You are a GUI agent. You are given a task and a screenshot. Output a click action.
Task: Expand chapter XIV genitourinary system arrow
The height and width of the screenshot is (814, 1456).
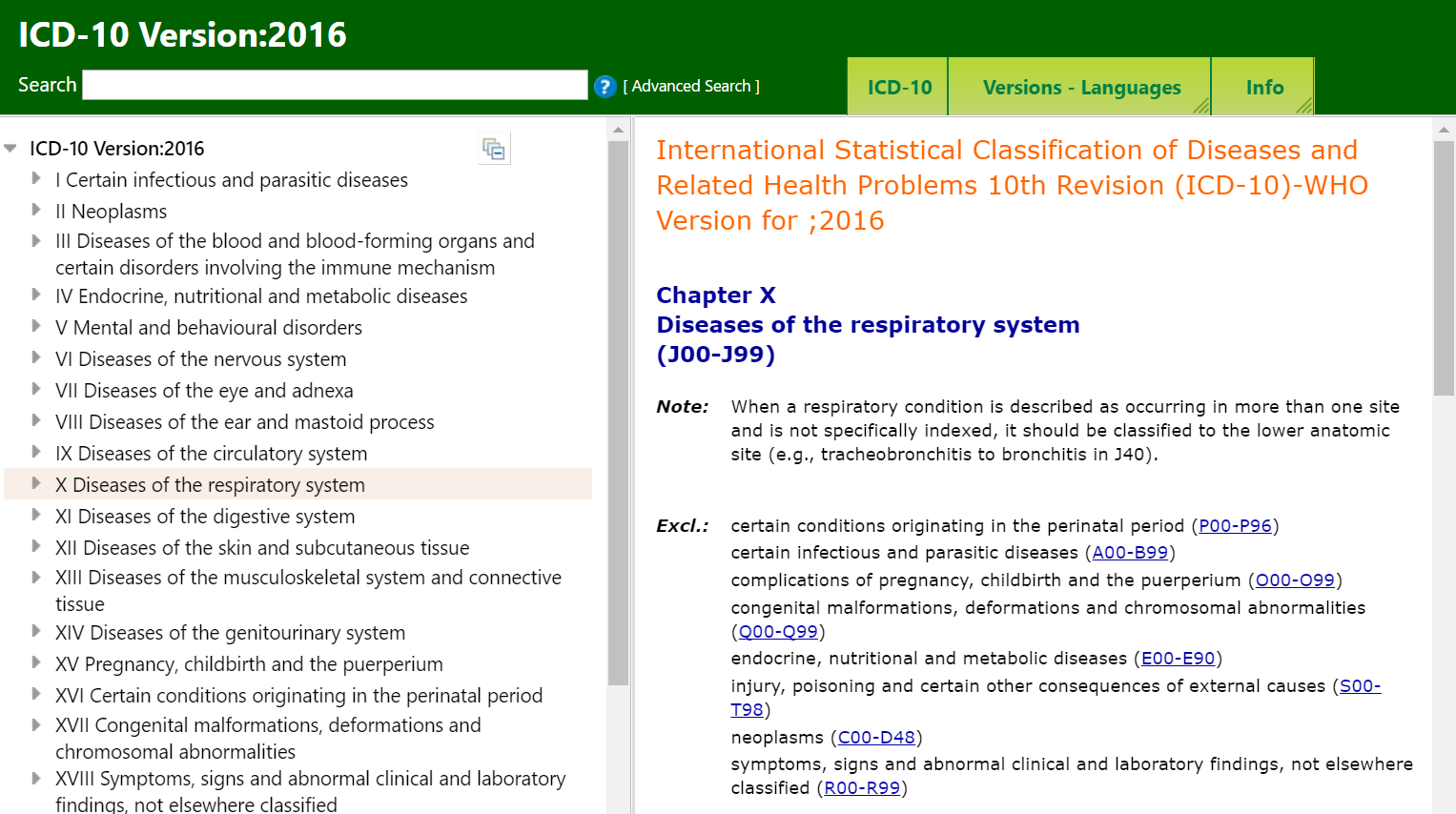point(36,631)
